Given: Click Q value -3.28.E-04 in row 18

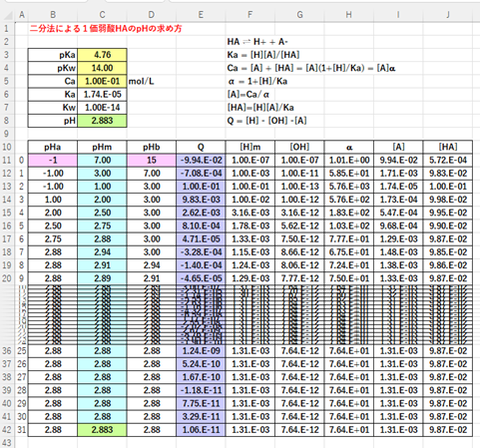Looking at the screenshot, I should [201, 252].
